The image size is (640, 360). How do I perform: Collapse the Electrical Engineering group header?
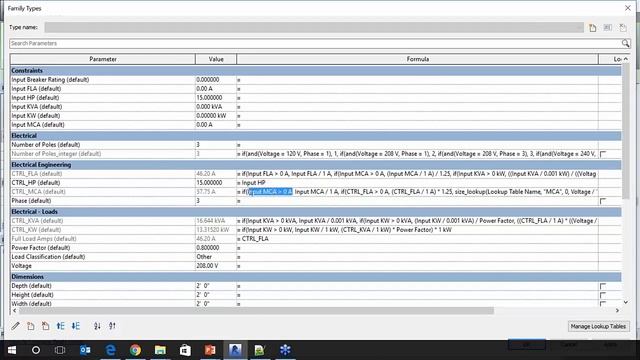[x=316, y=165]
